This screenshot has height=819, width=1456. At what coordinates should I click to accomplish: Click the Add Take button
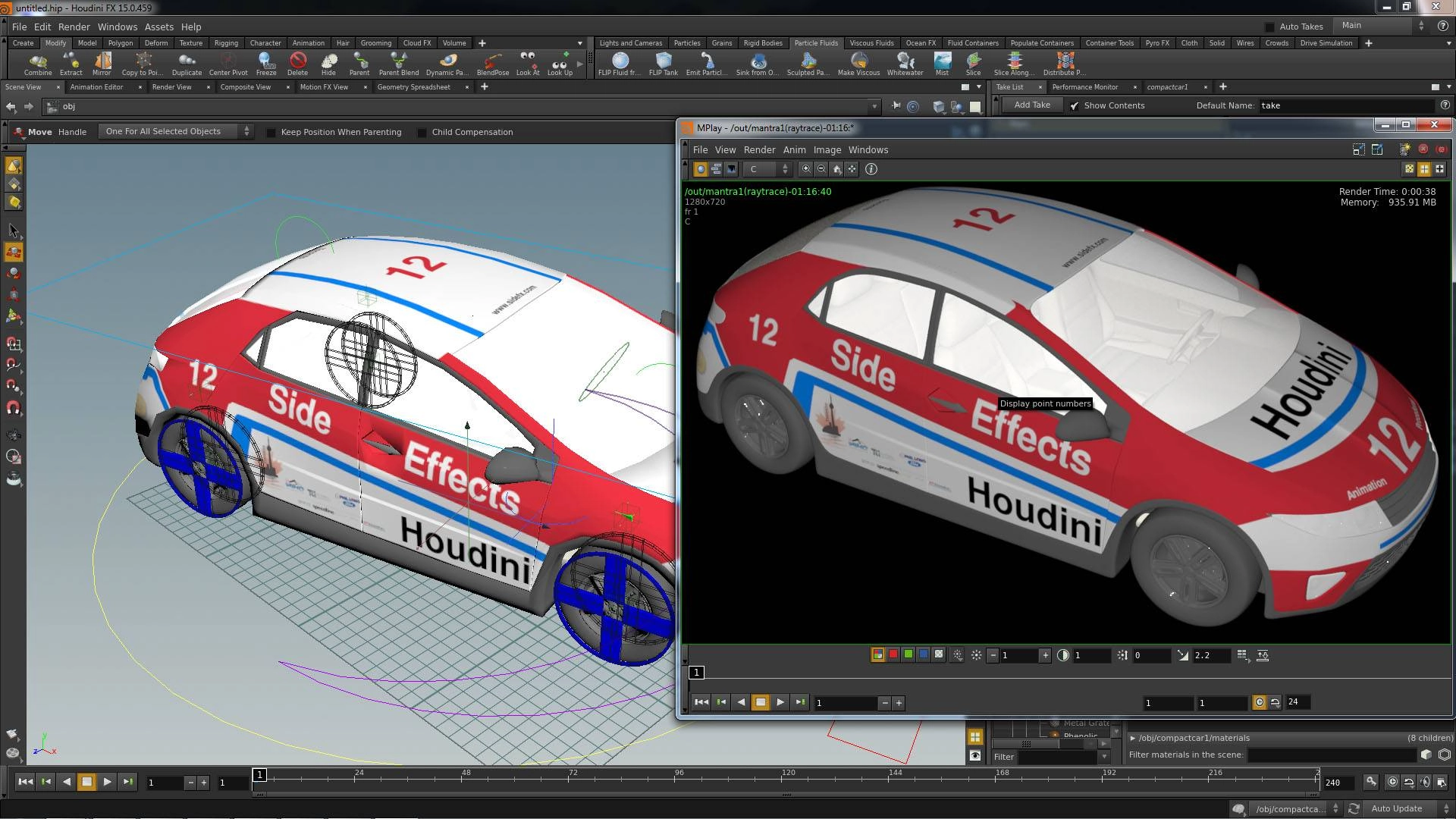click(x=1032, y=105)
